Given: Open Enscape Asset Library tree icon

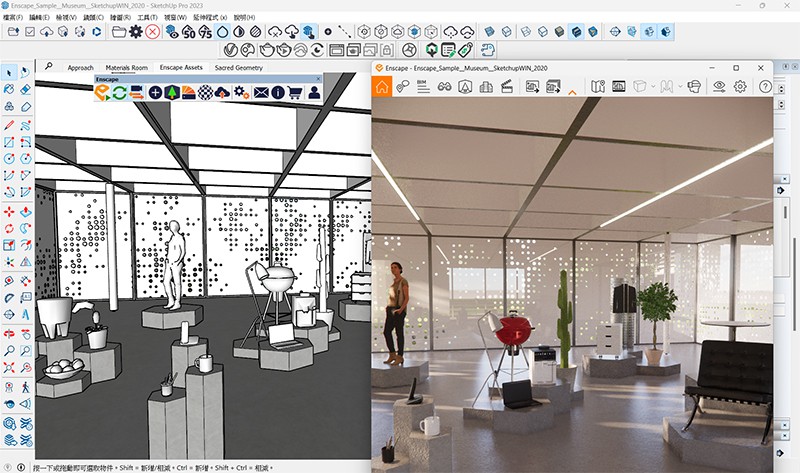Looking at the screenshot, I should [172, 92].
